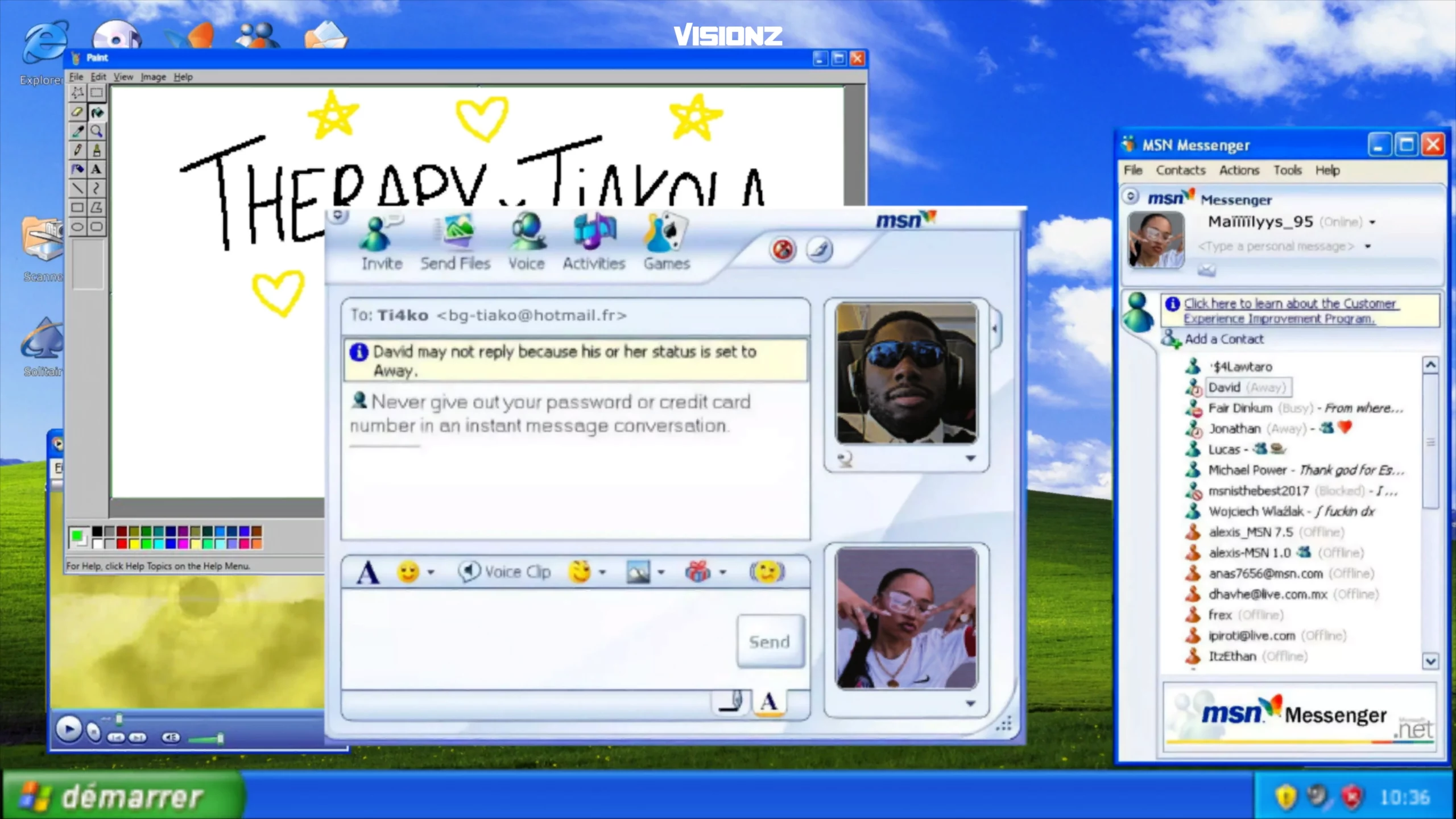
Task: Open the options arrow under Ti4ko's display picture
Action: 970,458
